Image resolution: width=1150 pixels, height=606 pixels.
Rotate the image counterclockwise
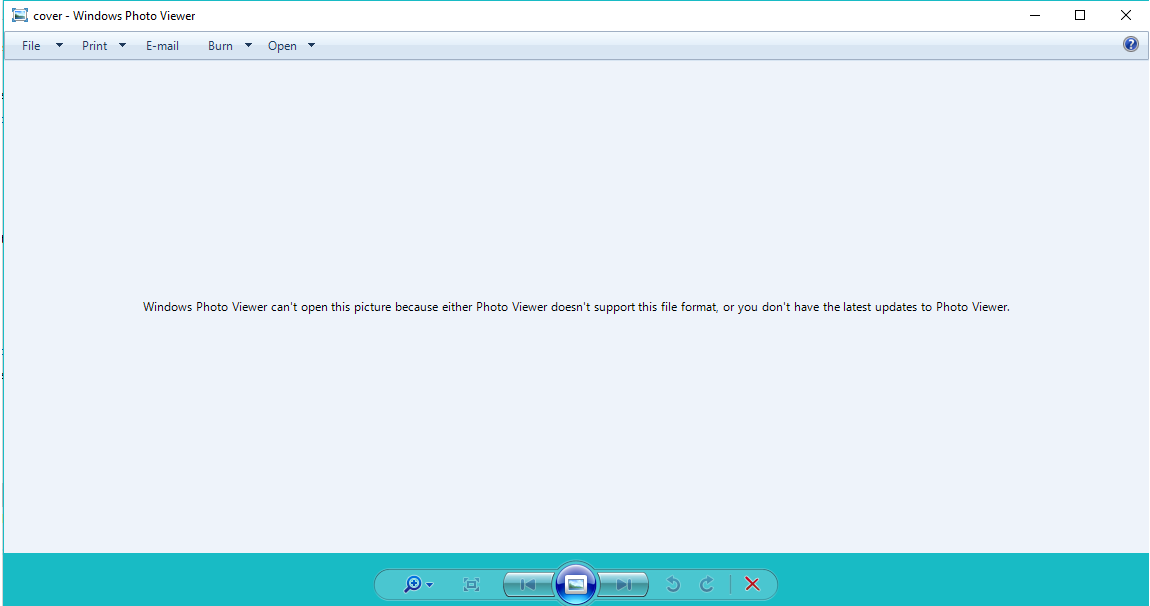click(672, 584)
